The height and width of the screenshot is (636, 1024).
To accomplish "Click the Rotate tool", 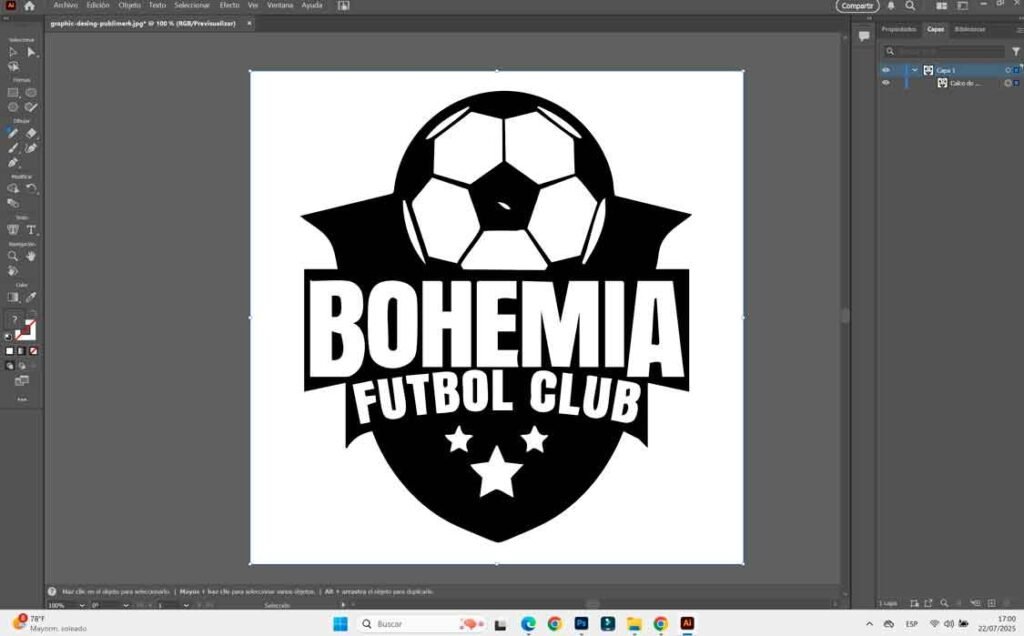I will [x=31, y=188].
